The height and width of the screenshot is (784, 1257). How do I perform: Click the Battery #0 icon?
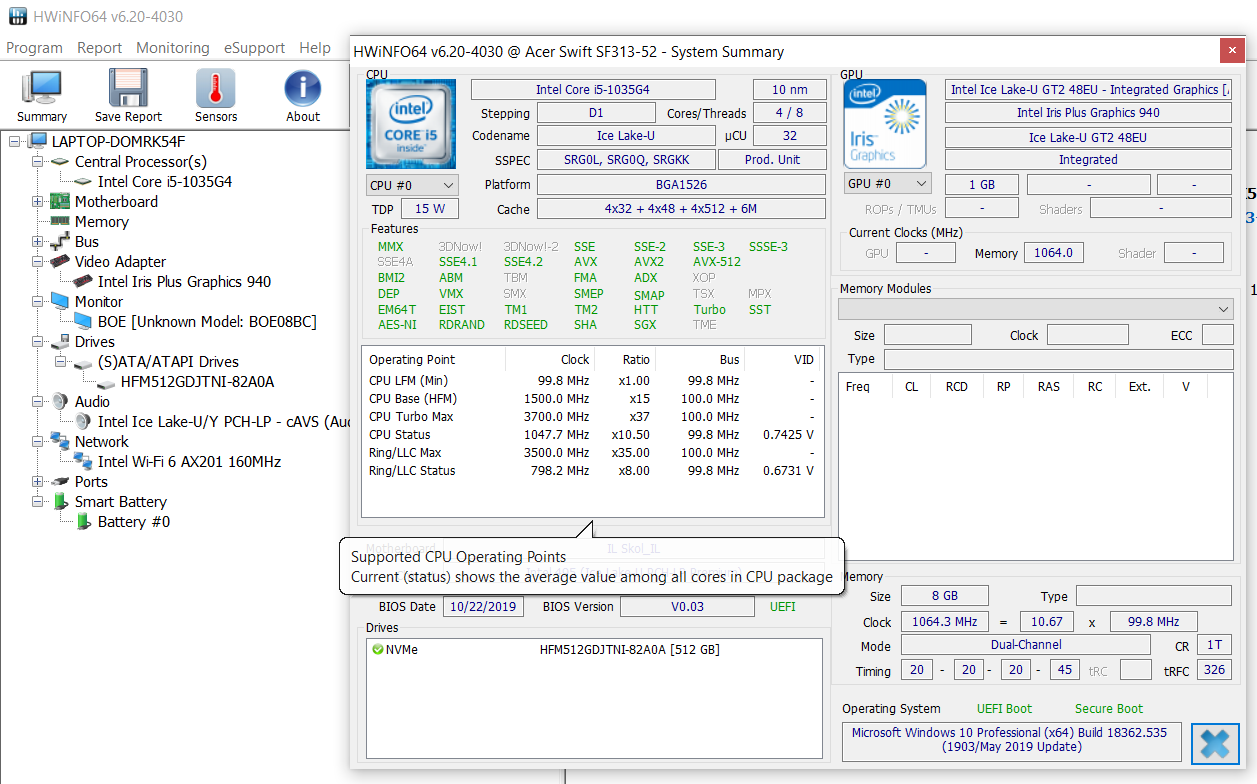click(x=85, y=521)
